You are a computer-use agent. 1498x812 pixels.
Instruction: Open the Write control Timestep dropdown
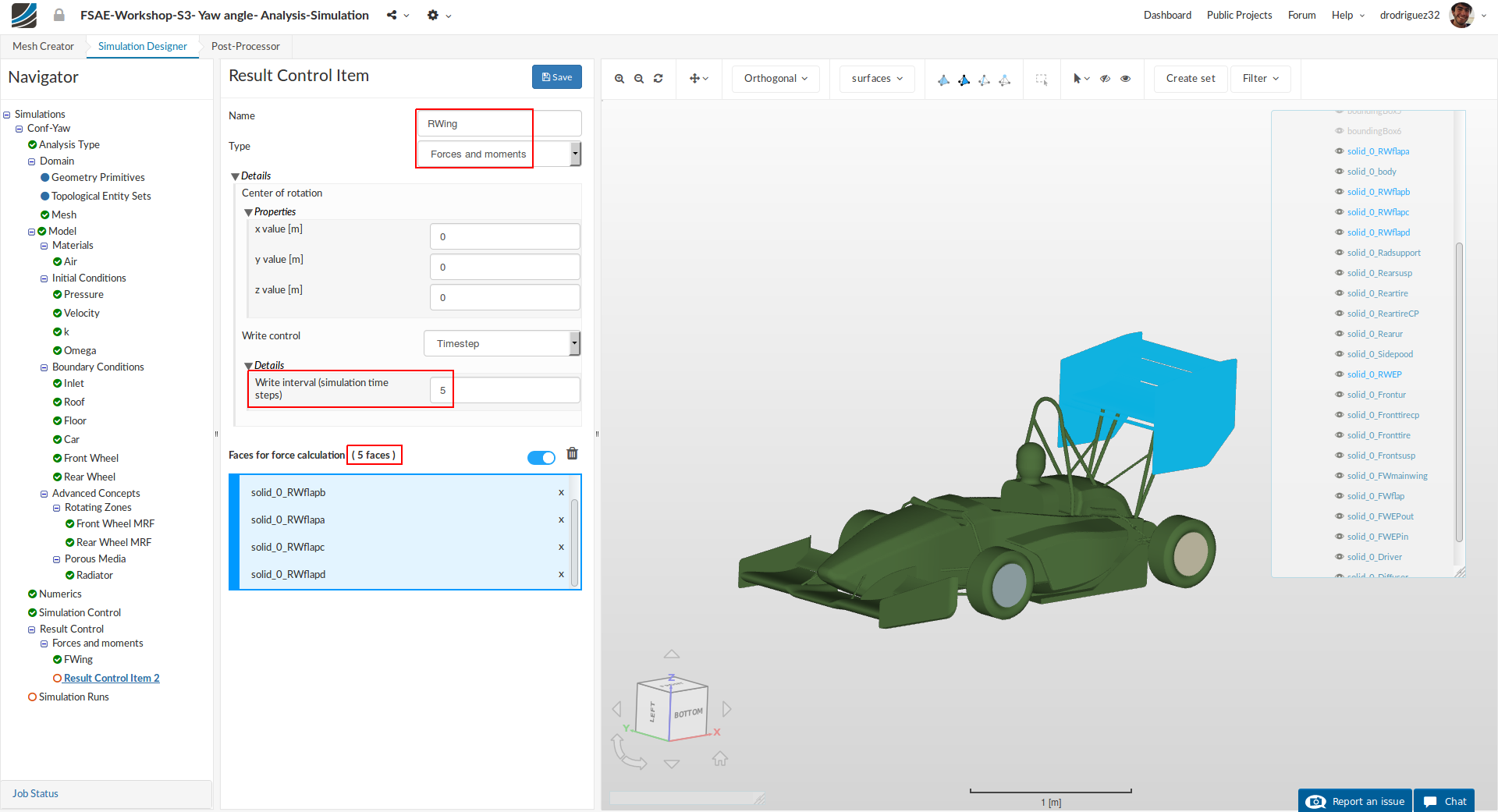click(x=502, y=343)
